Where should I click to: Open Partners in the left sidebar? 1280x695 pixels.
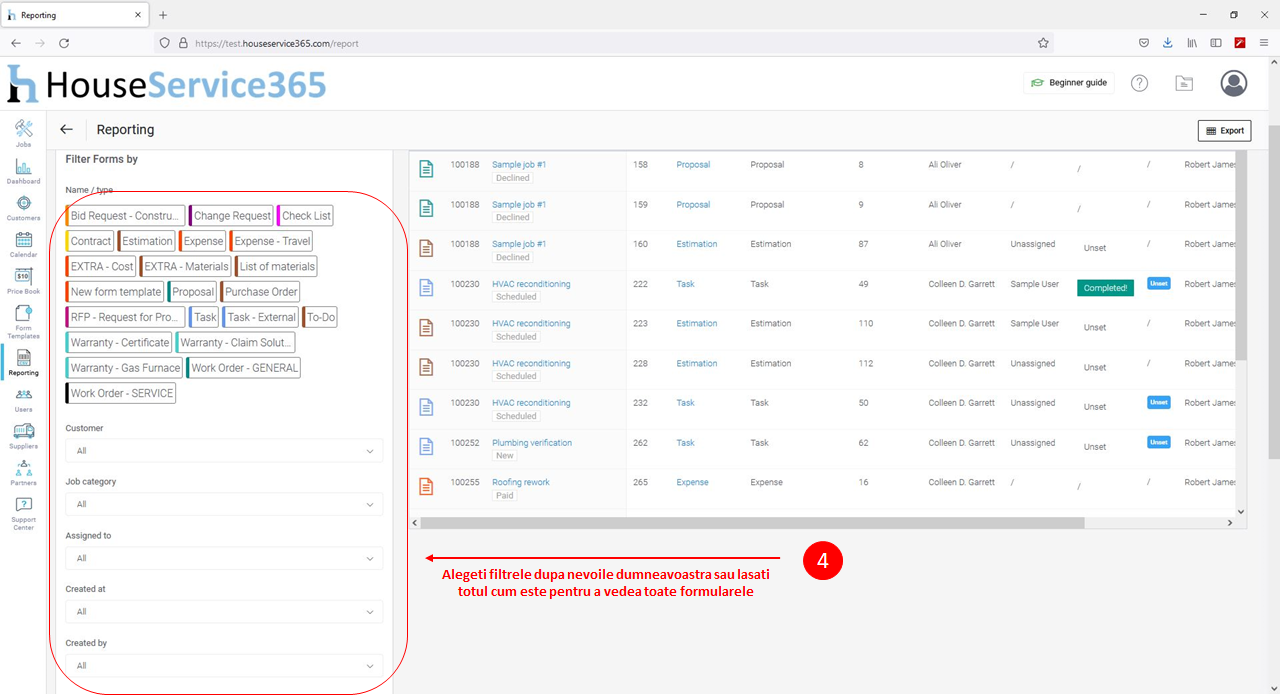click(x=23, y=473)
